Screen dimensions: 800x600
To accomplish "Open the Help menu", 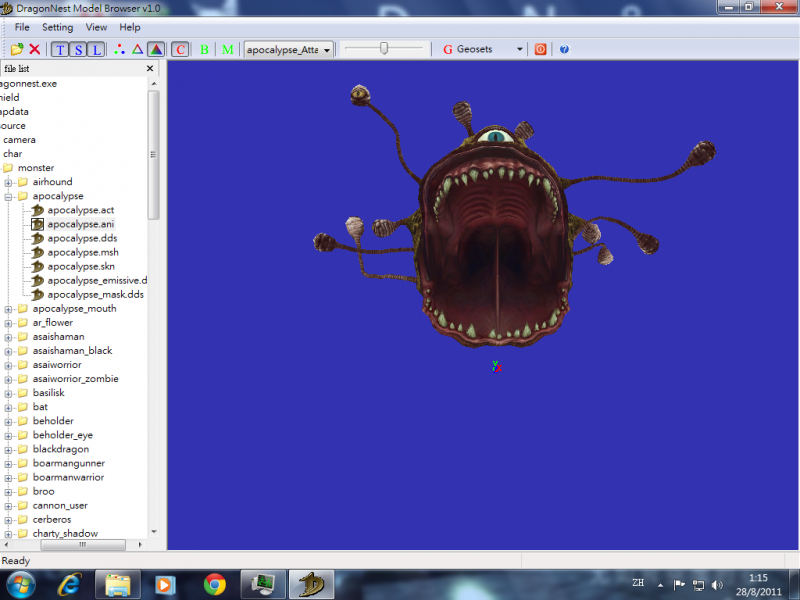I will coord(130,28).
